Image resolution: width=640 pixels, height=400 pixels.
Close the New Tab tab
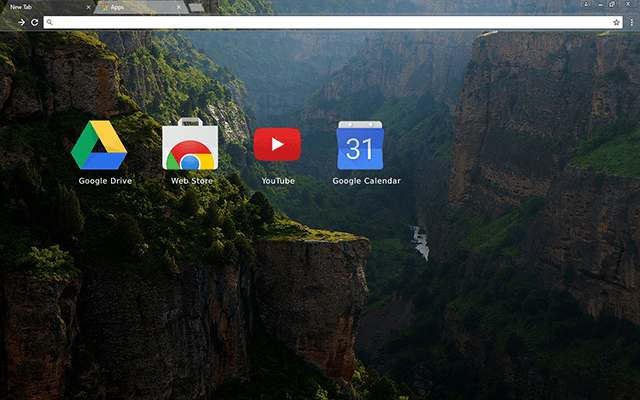(88, 6)
